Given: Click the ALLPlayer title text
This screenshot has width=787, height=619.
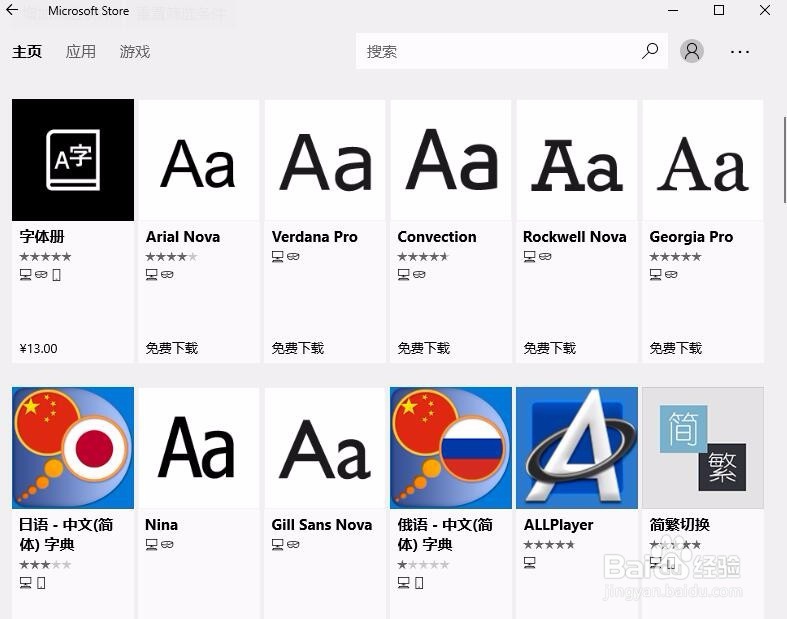Looking at the screenshot, I should click(558, 525).
